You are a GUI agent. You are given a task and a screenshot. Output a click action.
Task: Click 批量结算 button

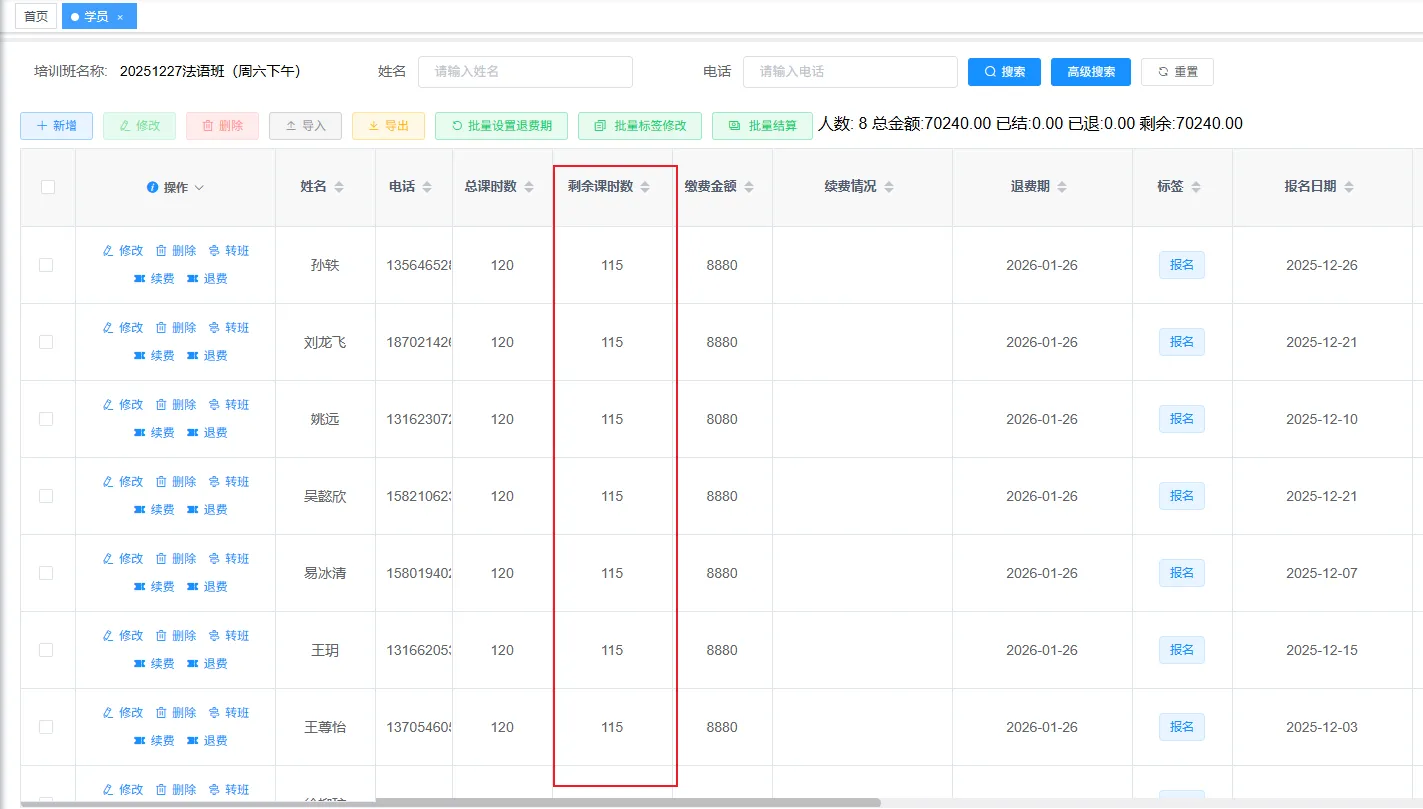point(762,126)
